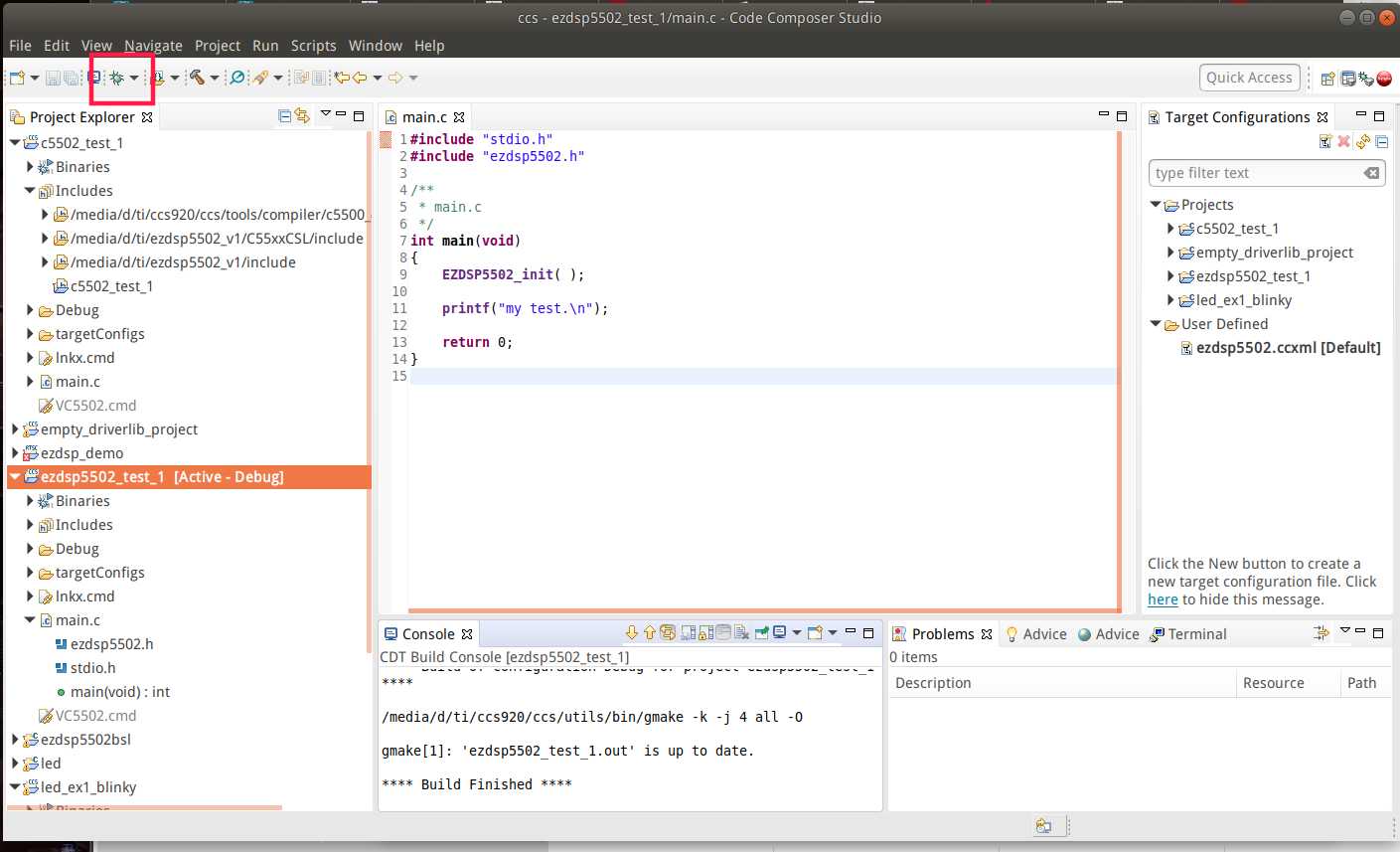Collapse all in Target Configurations view
This screenshot has width=1400, height=852.
click(1381, 142)
